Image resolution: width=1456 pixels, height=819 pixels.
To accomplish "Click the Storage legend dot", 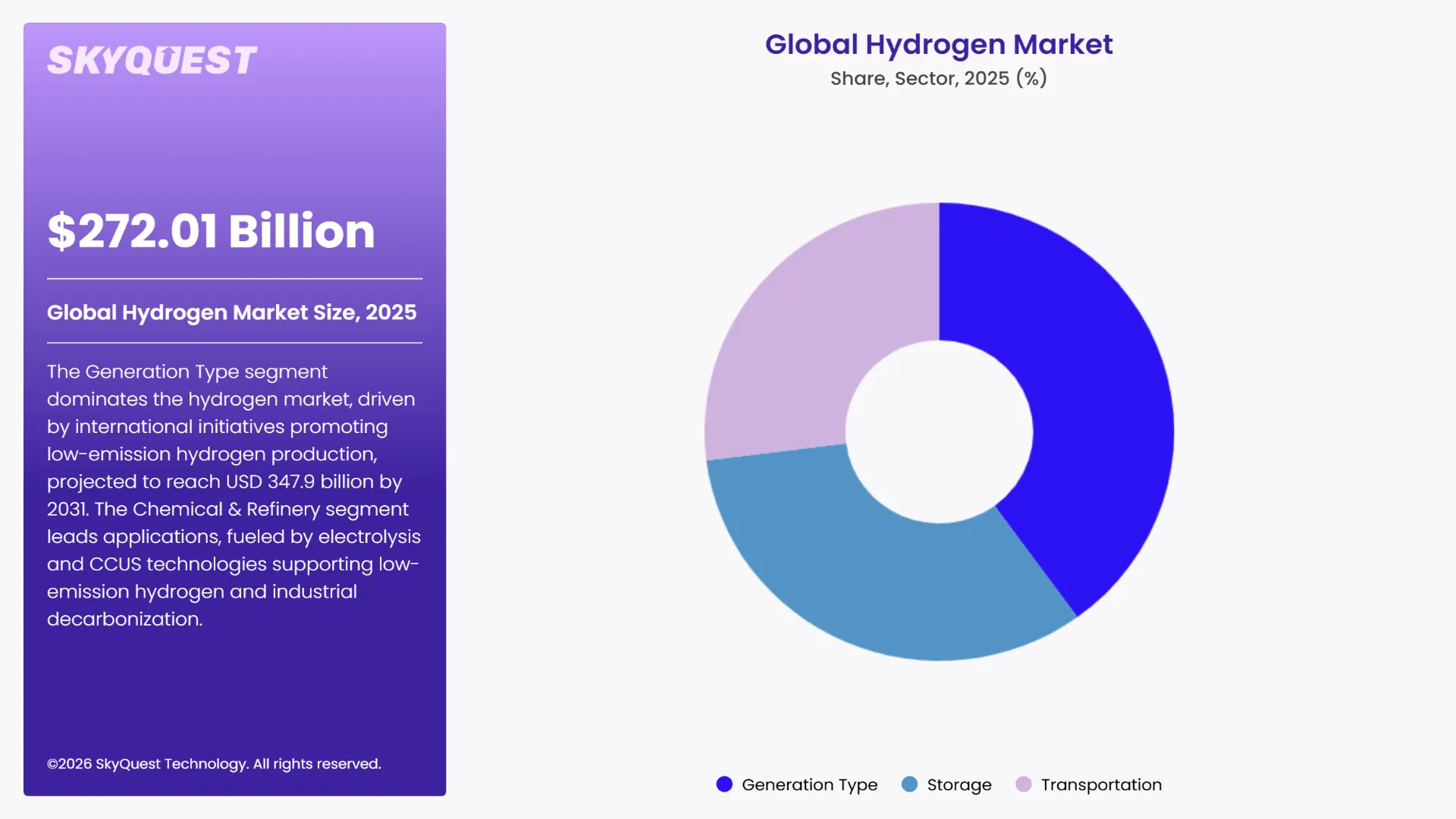I will 909,784.
